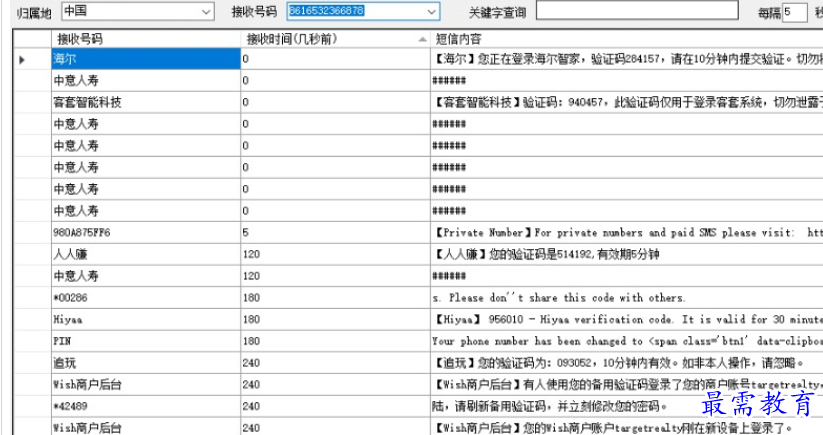Select the *42489 sender cell
The width and height of the screenshot is (823, 435).
click(146, 406)
